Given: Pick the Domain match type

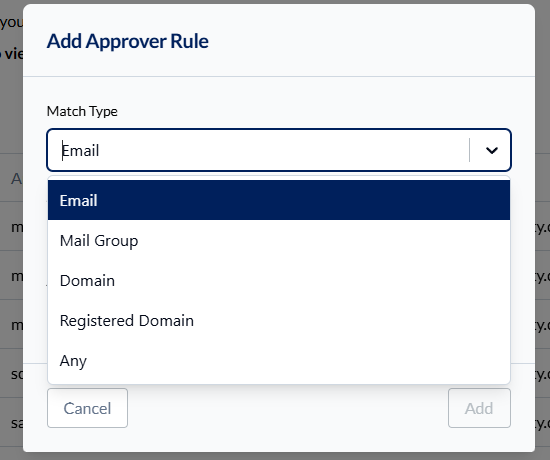Looking at the screenshot, I should (x=279, y=280).
